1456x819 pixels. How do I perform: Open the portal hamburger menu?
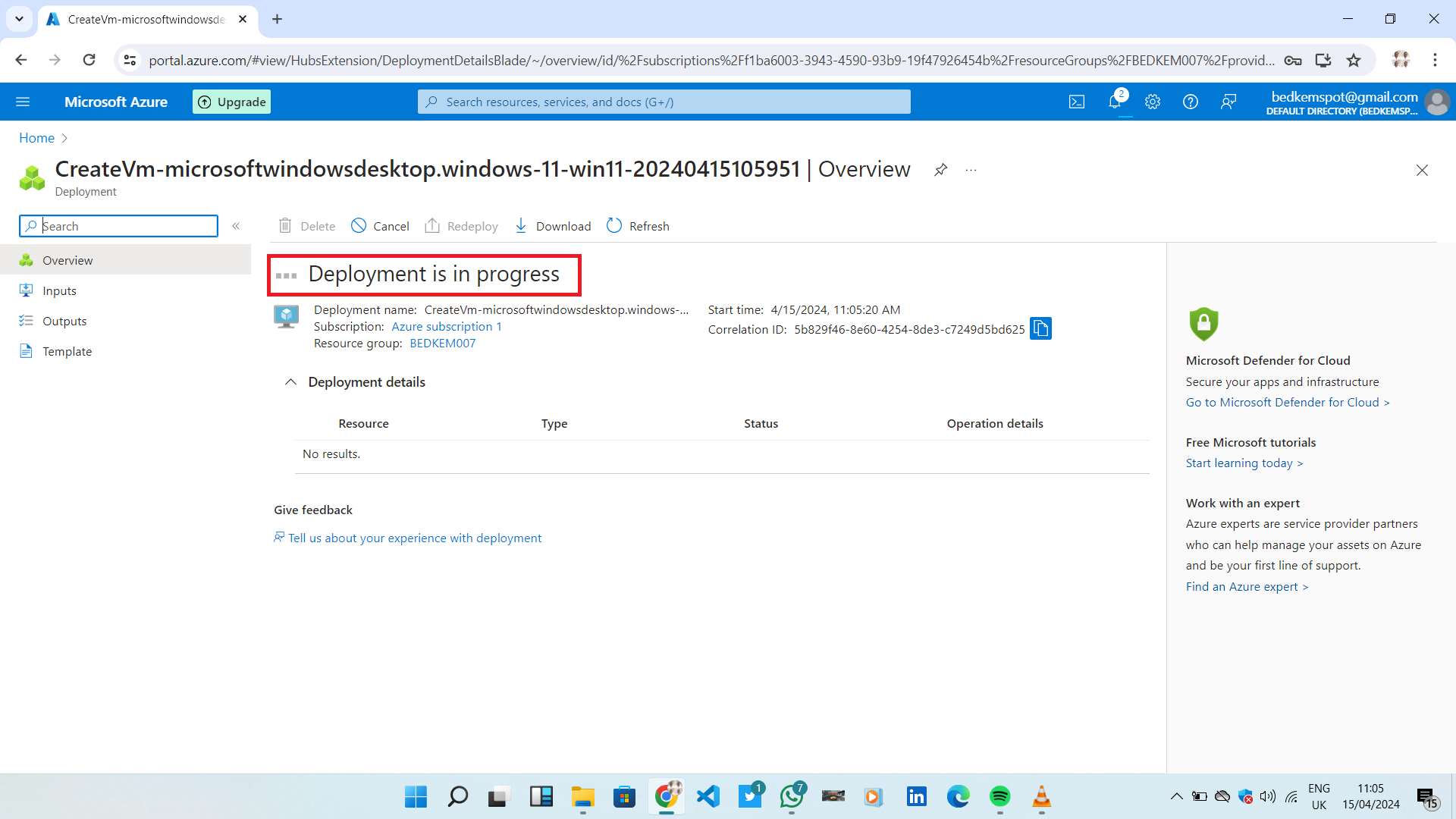23,102
